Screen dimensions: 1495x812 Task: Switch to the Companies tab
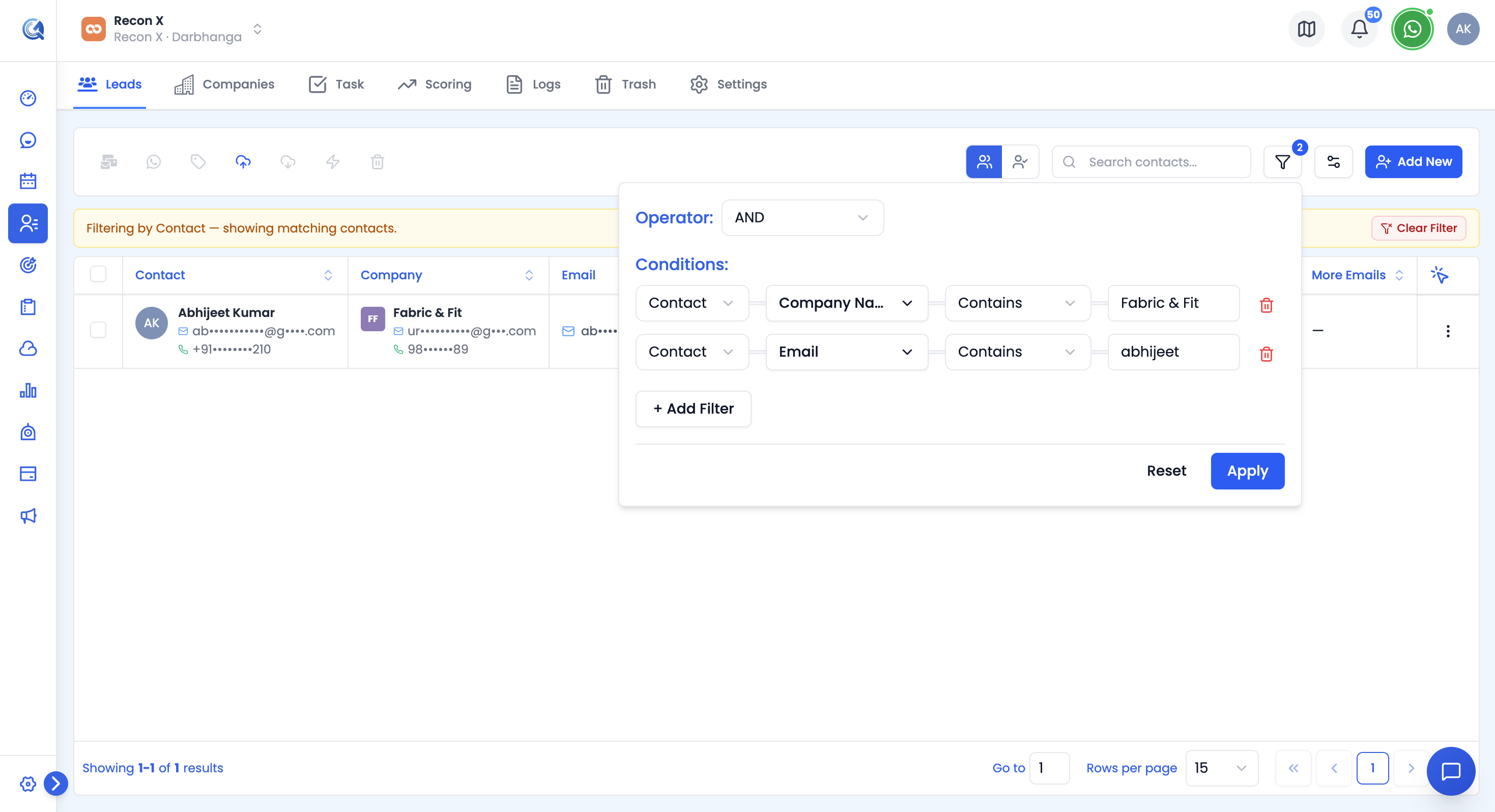click(x=224, y=84)
